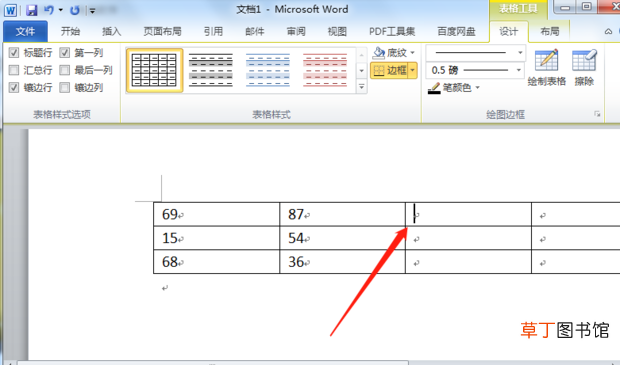Viewport: 620px width, 365px height.
Task: Switch to the 页面布局 ribbon tab
Action: click(162, 31)
